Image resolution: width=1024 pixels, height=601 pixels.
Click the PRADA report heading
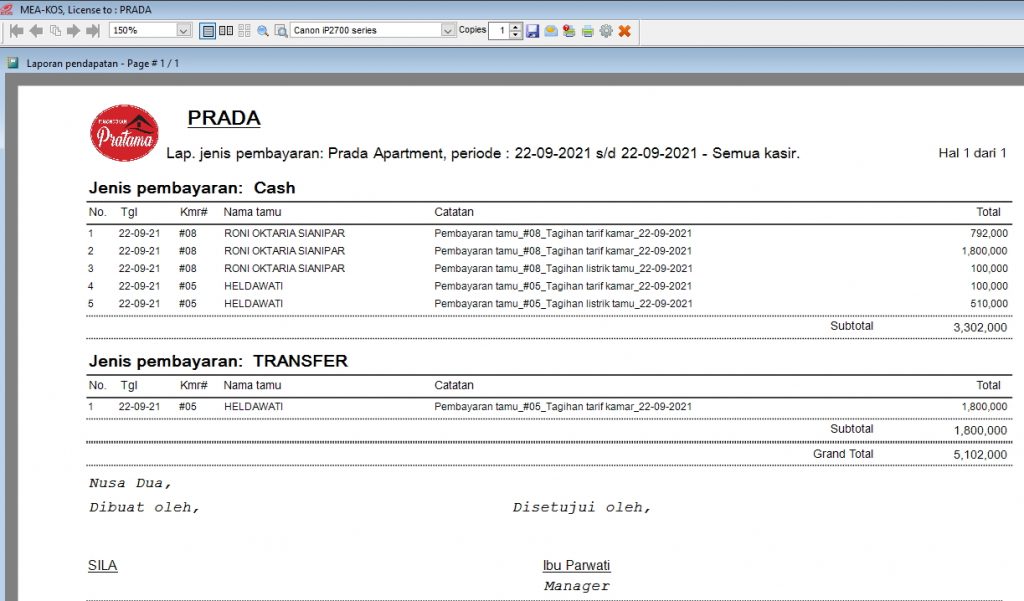coord(224,118)
